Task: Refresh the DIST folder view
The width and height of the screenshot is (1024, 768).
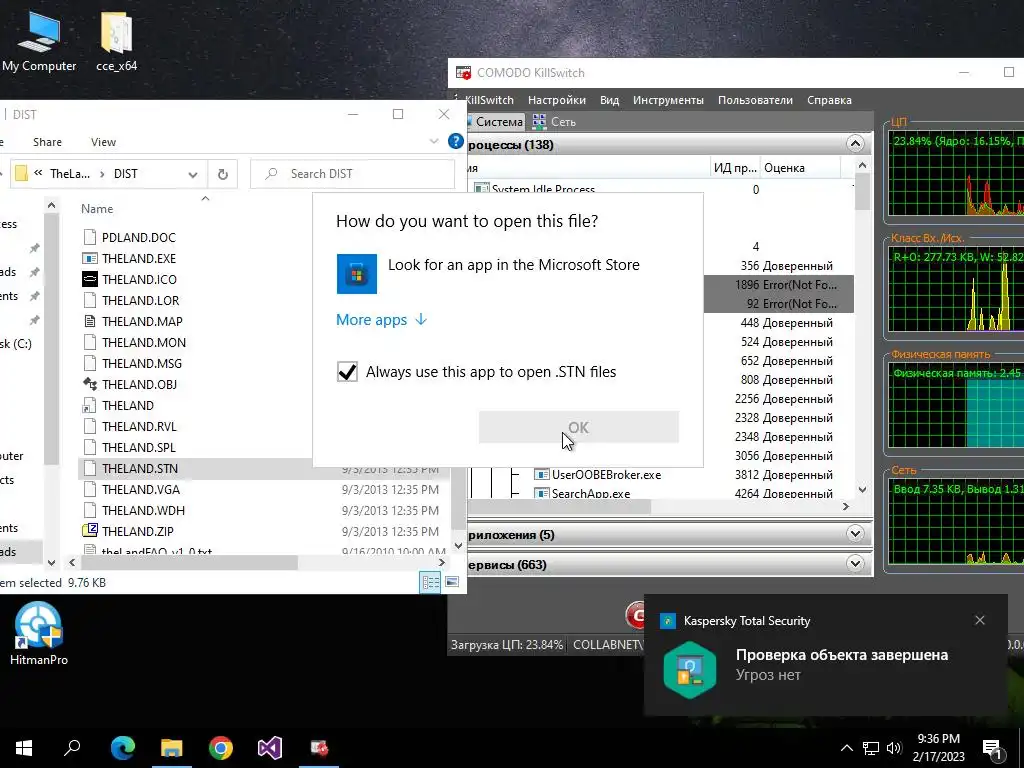Action: click(x=223, y=174)
